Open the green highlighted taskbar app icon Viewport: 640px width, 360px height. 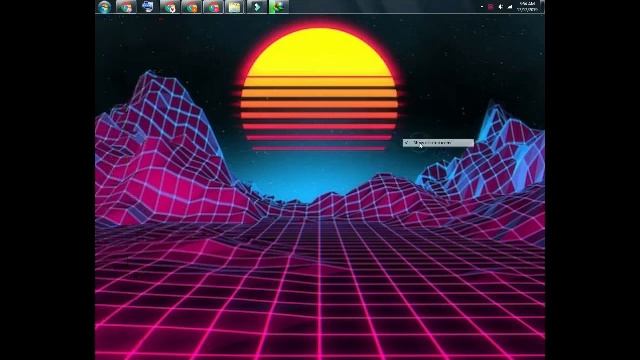click(279, 7)
